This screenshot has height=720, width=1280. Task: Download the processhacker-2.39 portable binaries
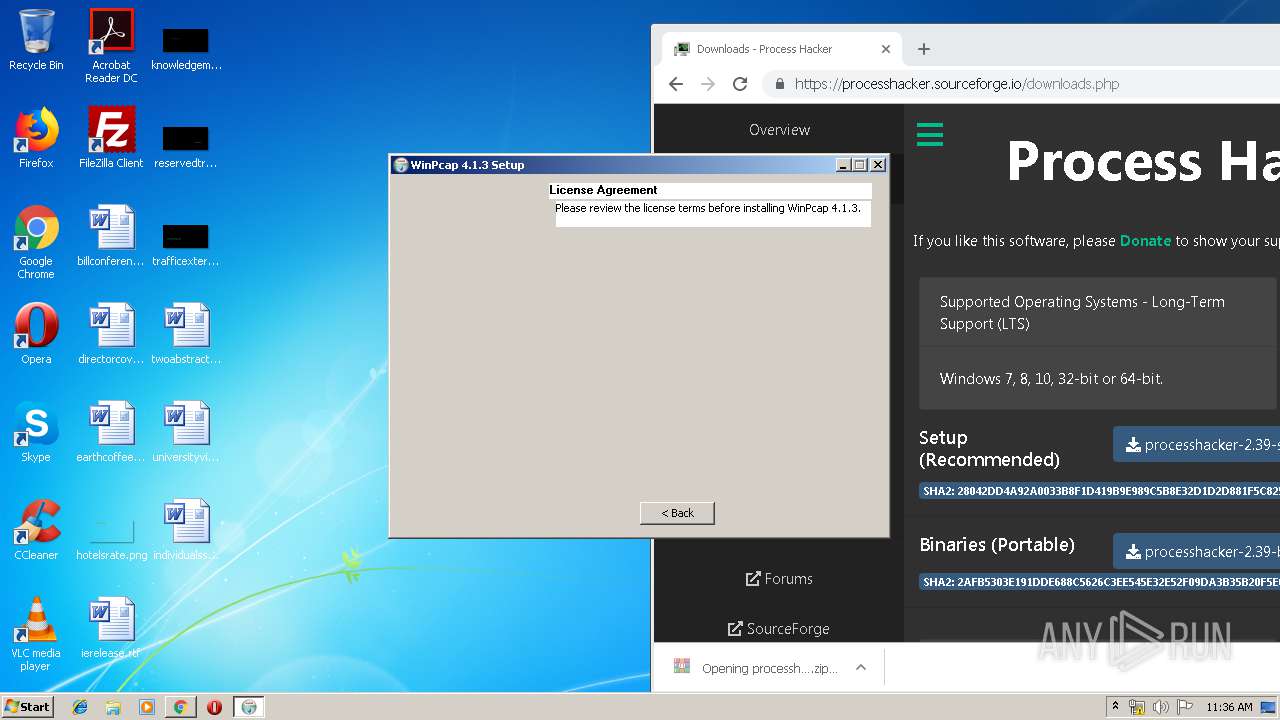pyautogui.click(x=1196, y=552)
